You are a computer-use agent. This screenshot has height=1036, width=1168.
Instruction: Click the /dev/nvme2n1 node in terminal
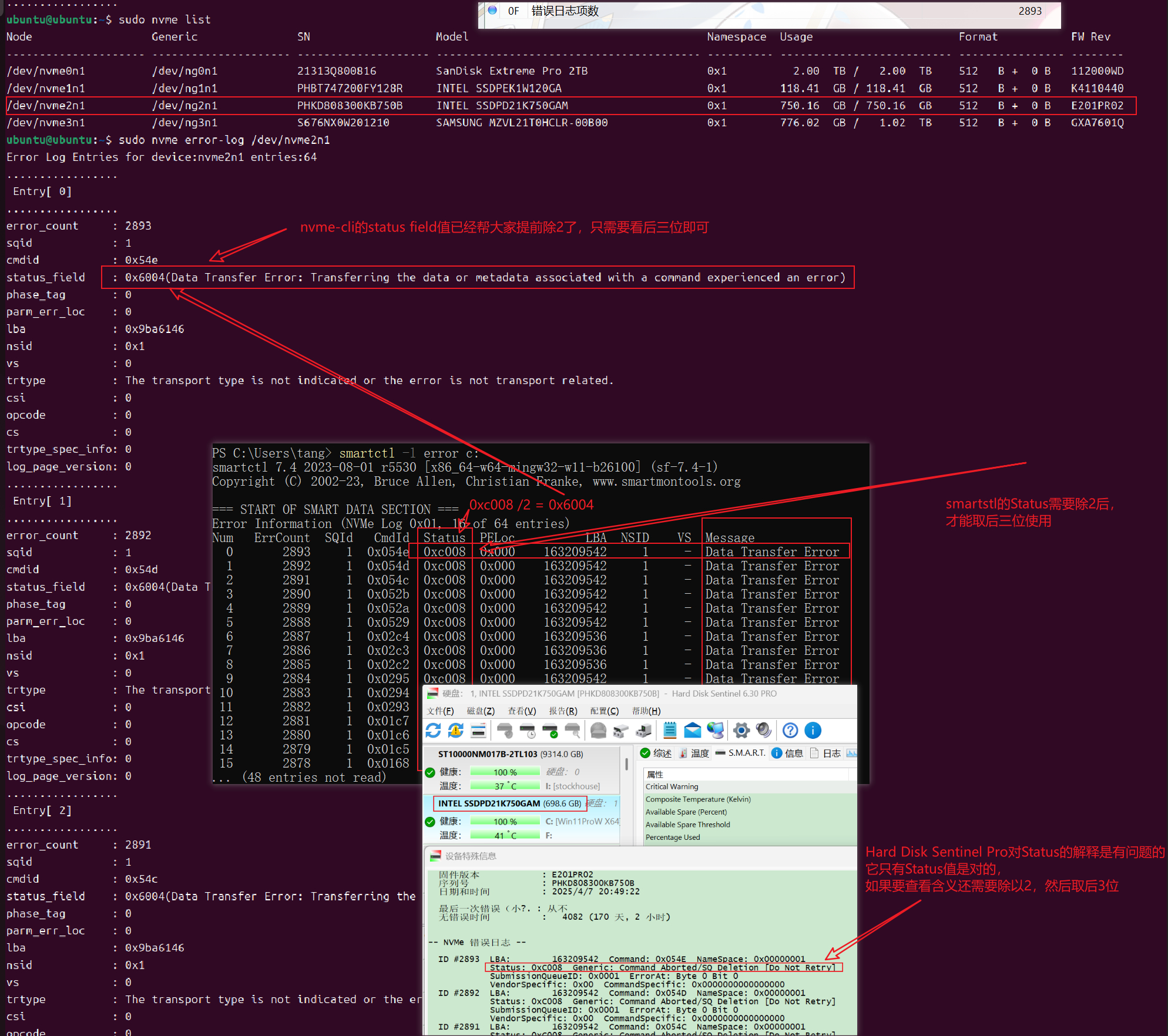[x=46, y=106]
